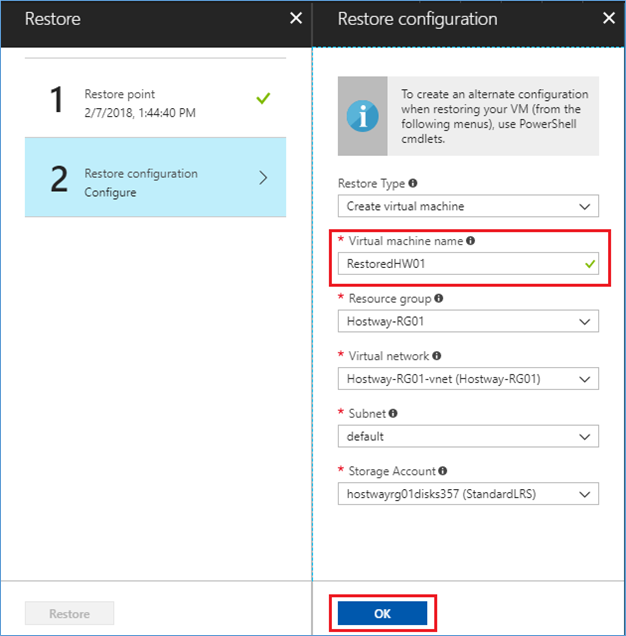The width and height of the screenshot is (626, 636).
Task: Select step 2 Restore configuration
Action: [x=155, y=177]
